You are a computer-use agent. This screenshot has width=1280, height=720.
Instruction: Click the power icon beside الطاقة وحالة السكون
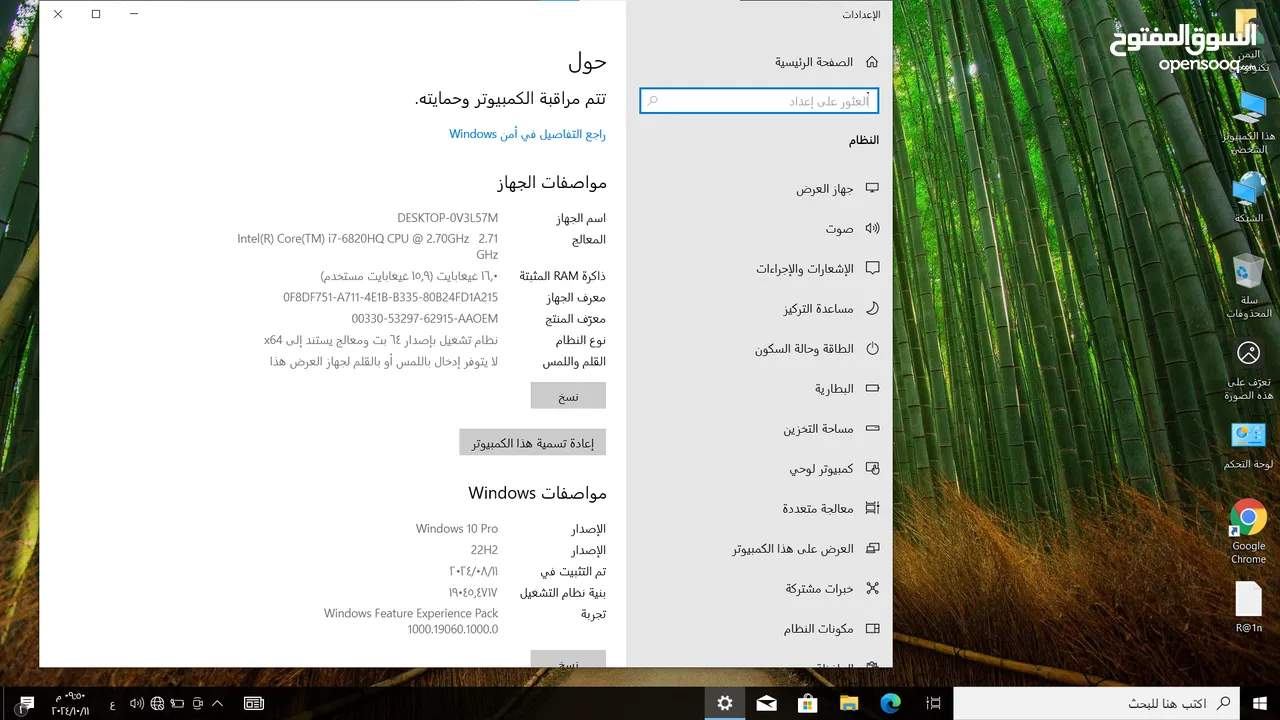click(x=872, y=348)
